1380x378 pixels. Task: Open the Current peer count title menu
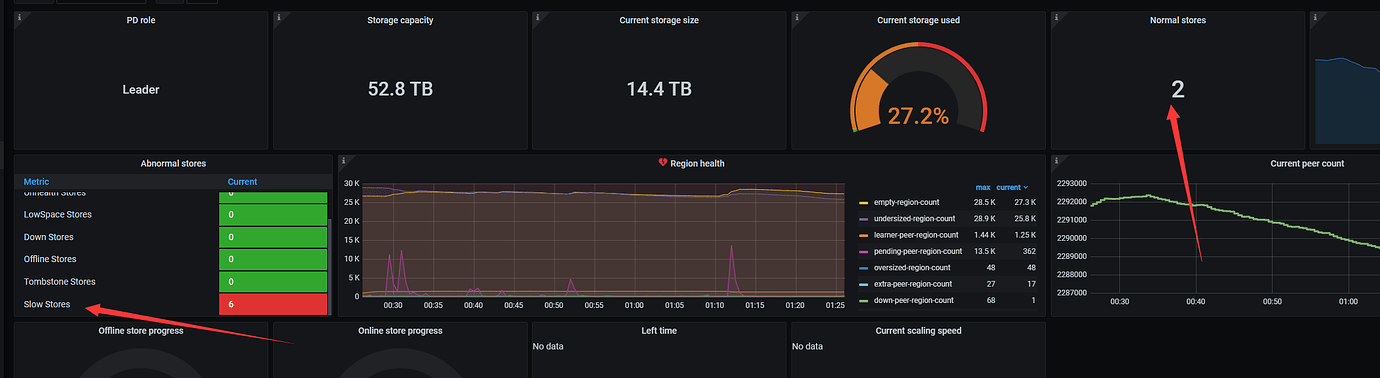1306,163
